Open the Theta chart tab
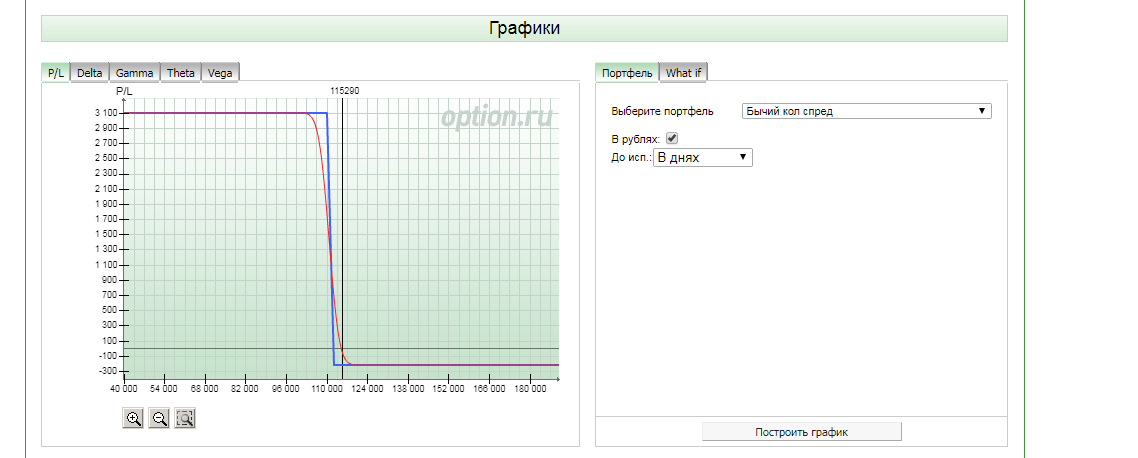 [x=180, y=73]
